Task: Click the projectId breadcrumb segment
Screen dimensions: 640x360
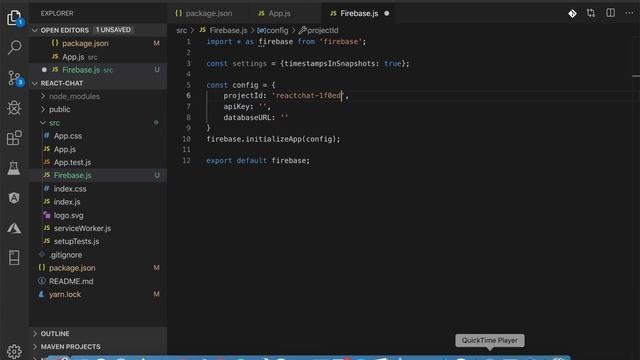Action: point(318,31)
